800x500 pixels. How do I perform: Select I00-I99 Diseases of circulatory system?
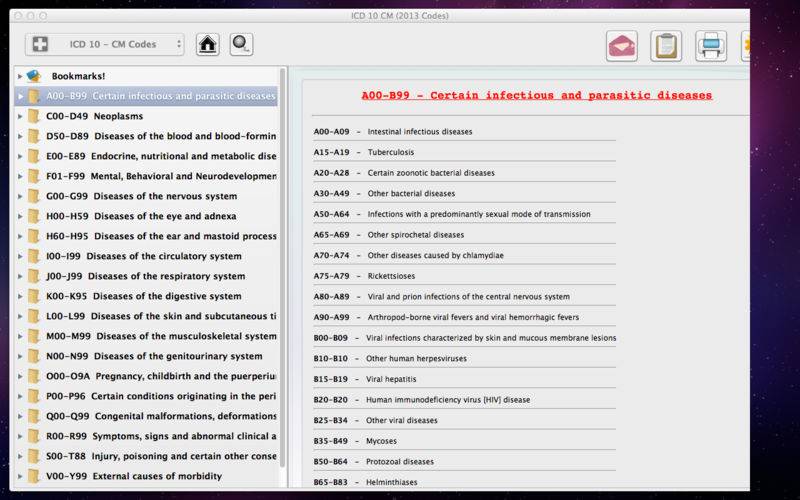[144, 256]
